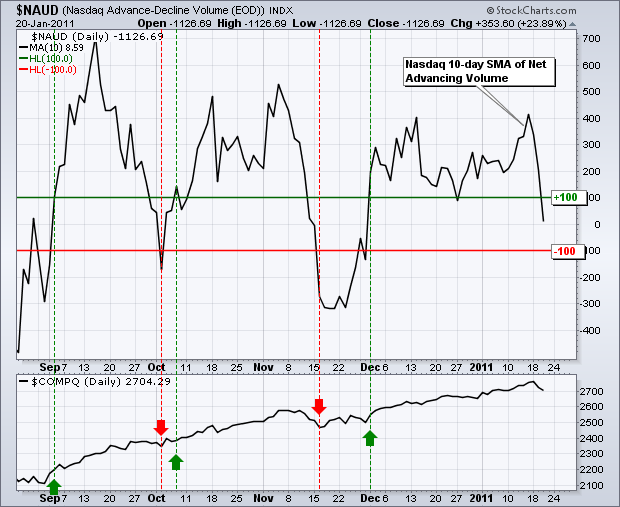620x507 pixels.
Task: Click the Dec label on the $COMPQ panel date axis
Action: tap(370, 498)
